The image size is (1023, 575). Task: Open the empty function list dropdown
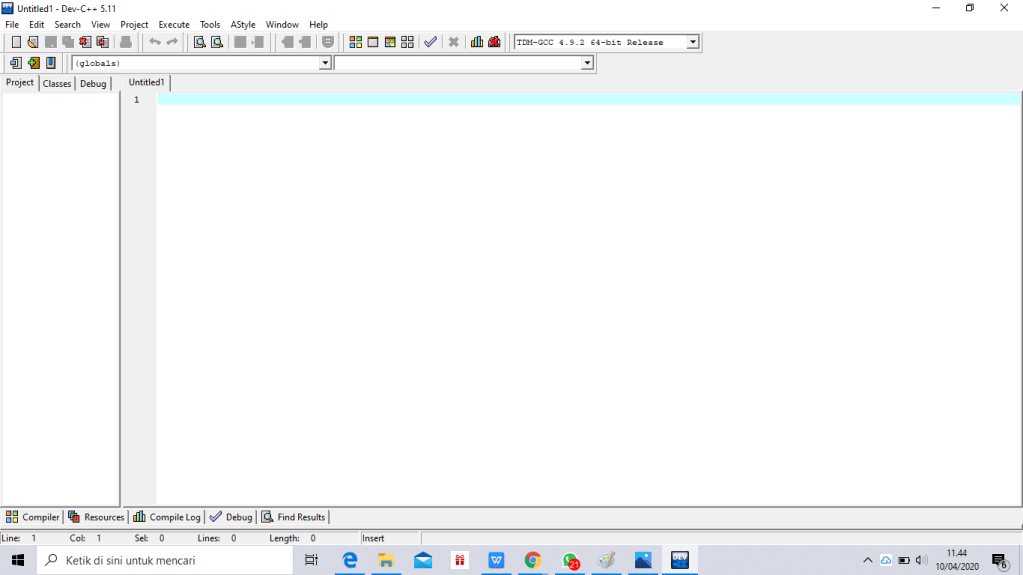[x=587, y=63]
